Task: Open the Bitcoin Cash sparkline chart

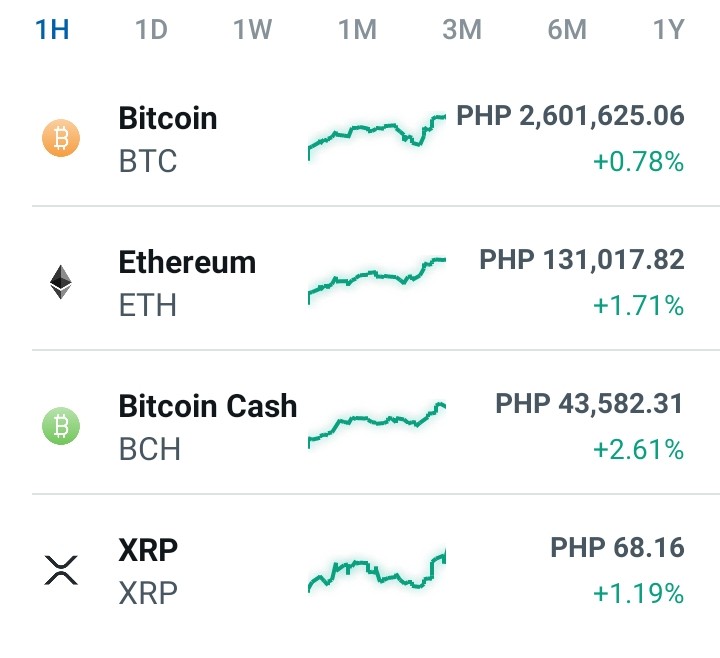Action: (377, 425)
